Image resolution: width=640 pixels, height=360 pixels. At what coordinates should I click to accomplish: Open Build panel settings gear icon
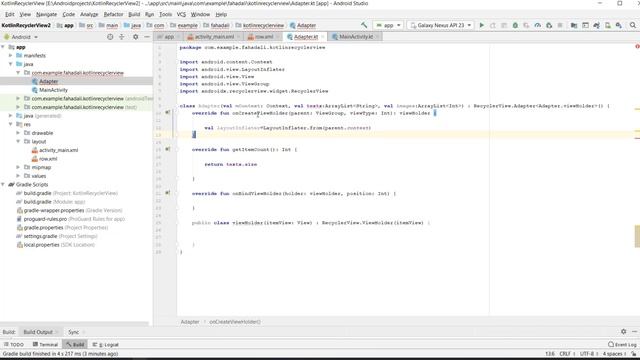click(623, 331)
